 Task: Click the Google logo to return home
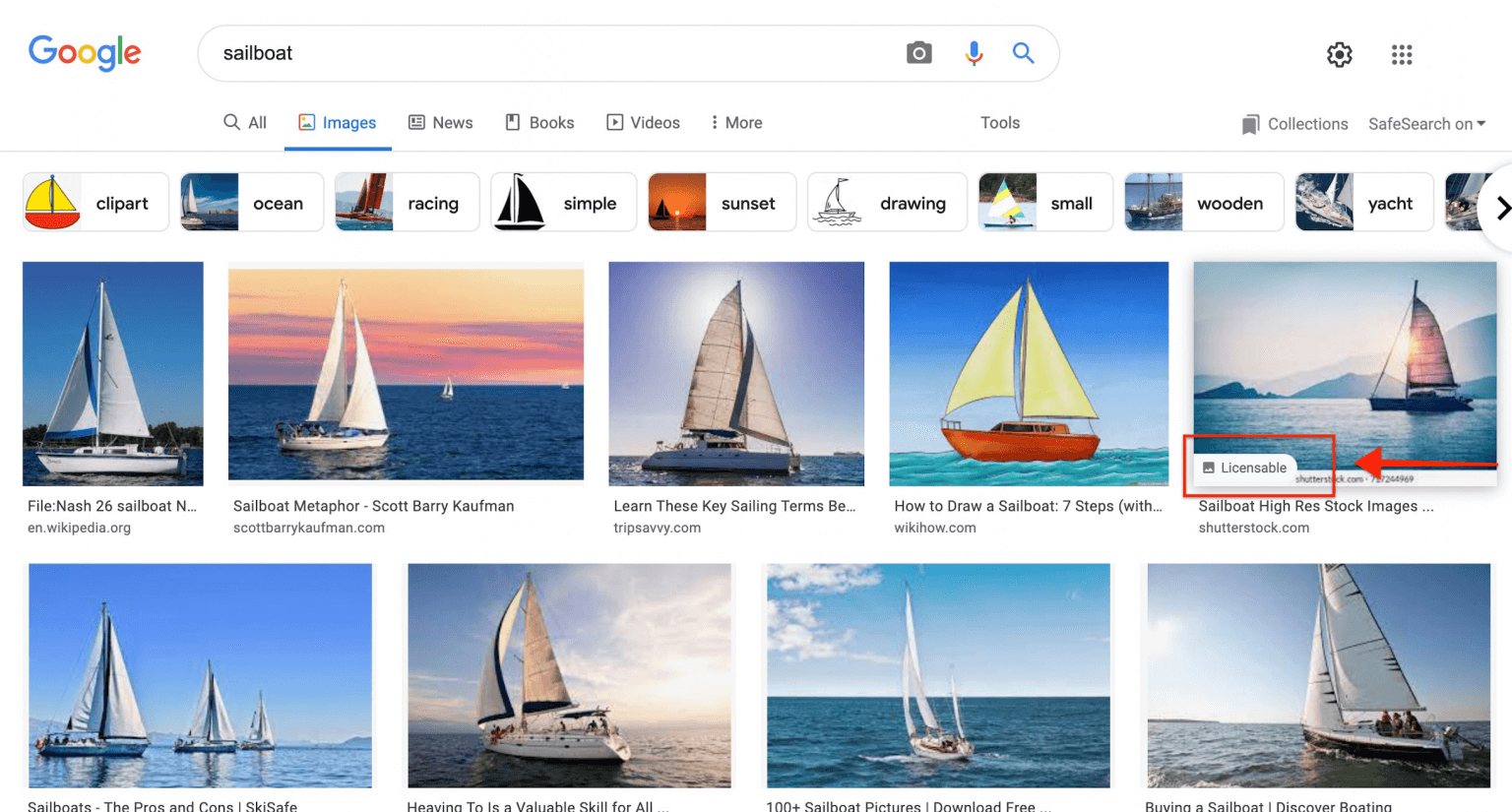pos(85,53)
